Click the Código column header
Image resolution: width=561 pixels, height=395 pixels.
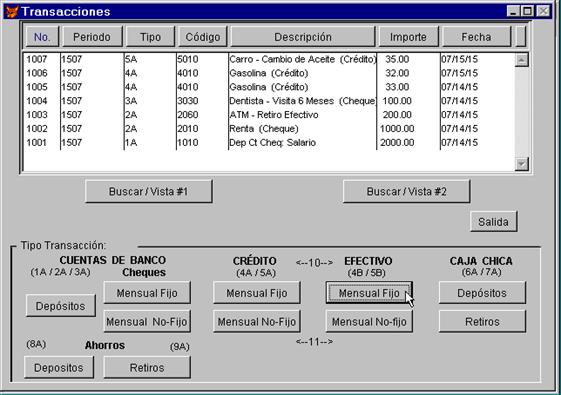pos(203,37)
